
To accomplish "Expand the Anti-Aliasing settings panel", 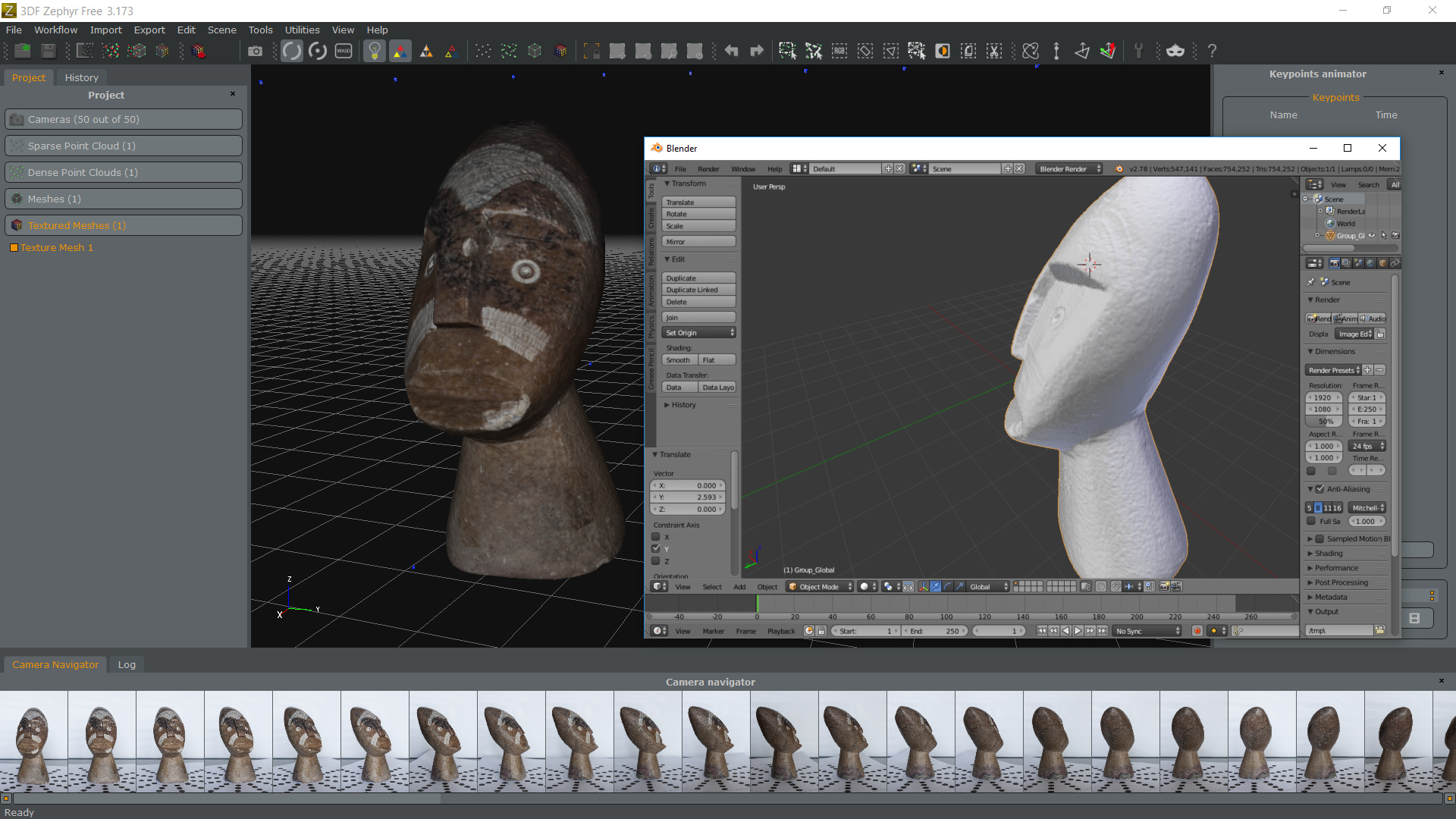I will coord(1309,489).
